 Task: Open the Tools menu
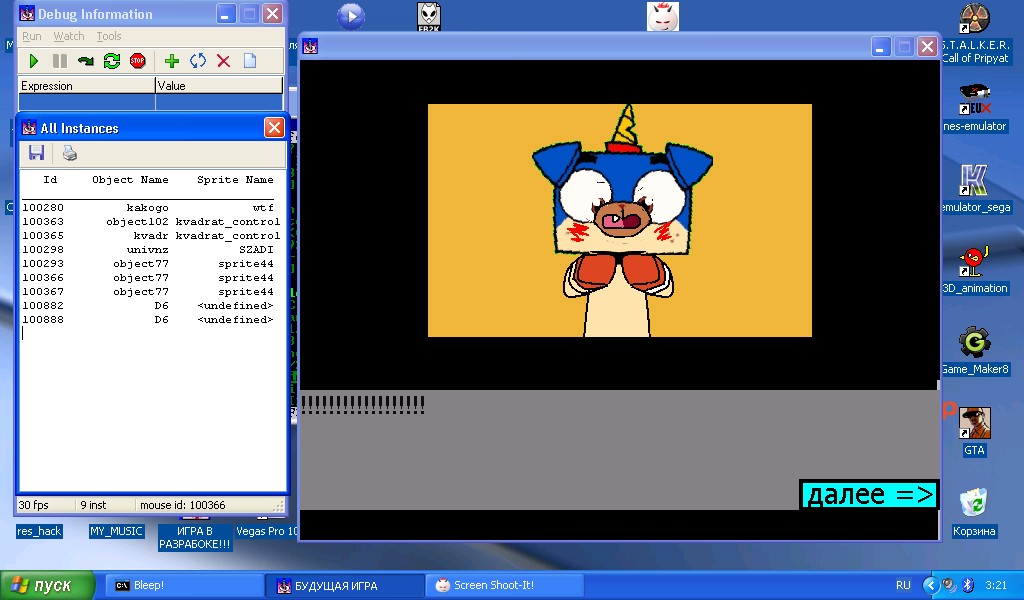coord(109,36)
